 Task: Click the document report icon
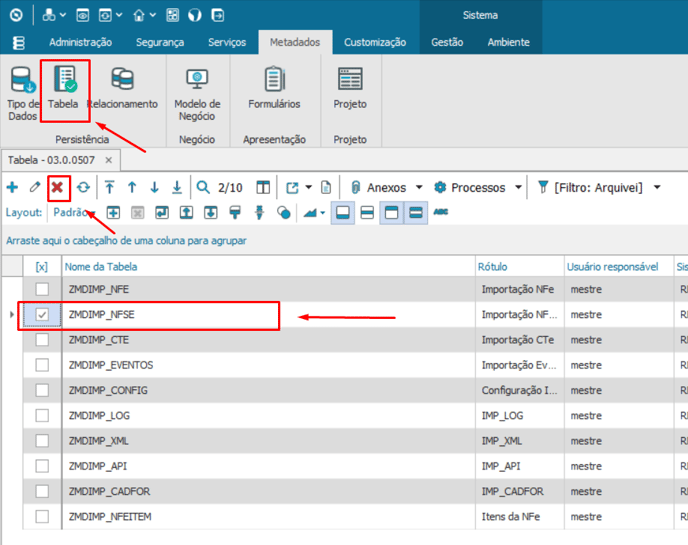click(326, 188)
